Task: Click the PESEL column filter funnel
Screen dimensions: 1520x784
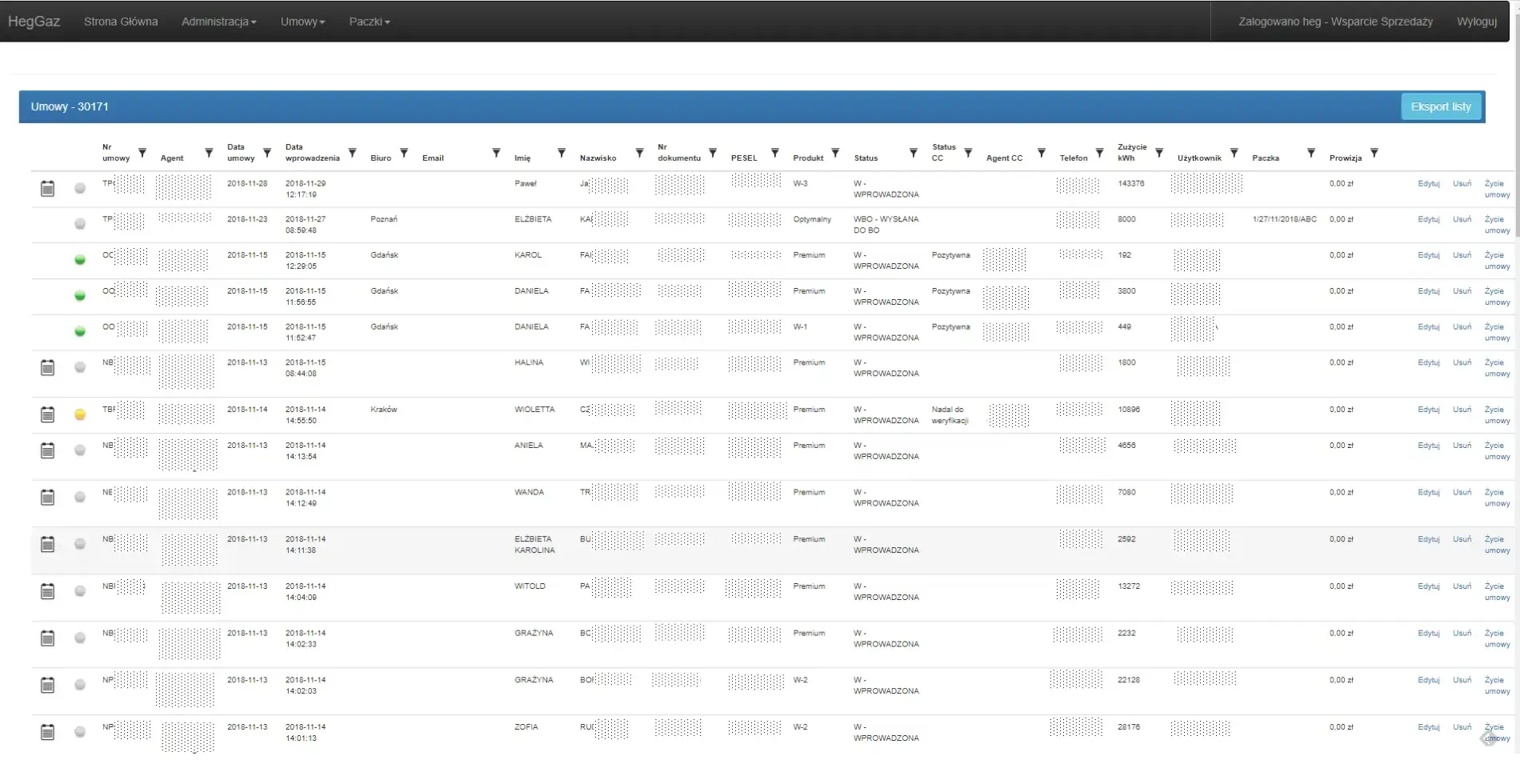Action: 774,153
